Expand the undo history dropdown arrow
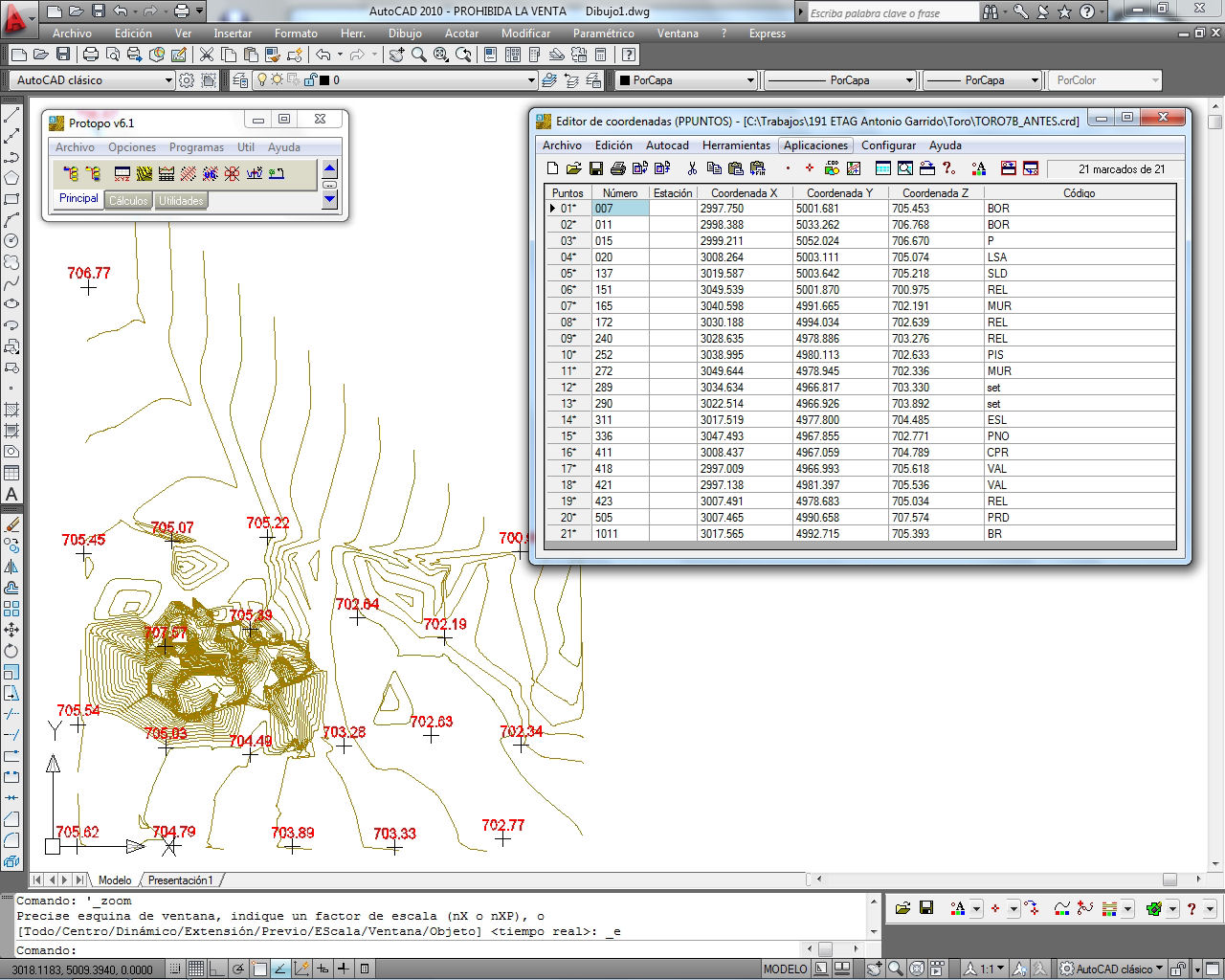The width and height of the screenshot is (1225, 980). 342,55
